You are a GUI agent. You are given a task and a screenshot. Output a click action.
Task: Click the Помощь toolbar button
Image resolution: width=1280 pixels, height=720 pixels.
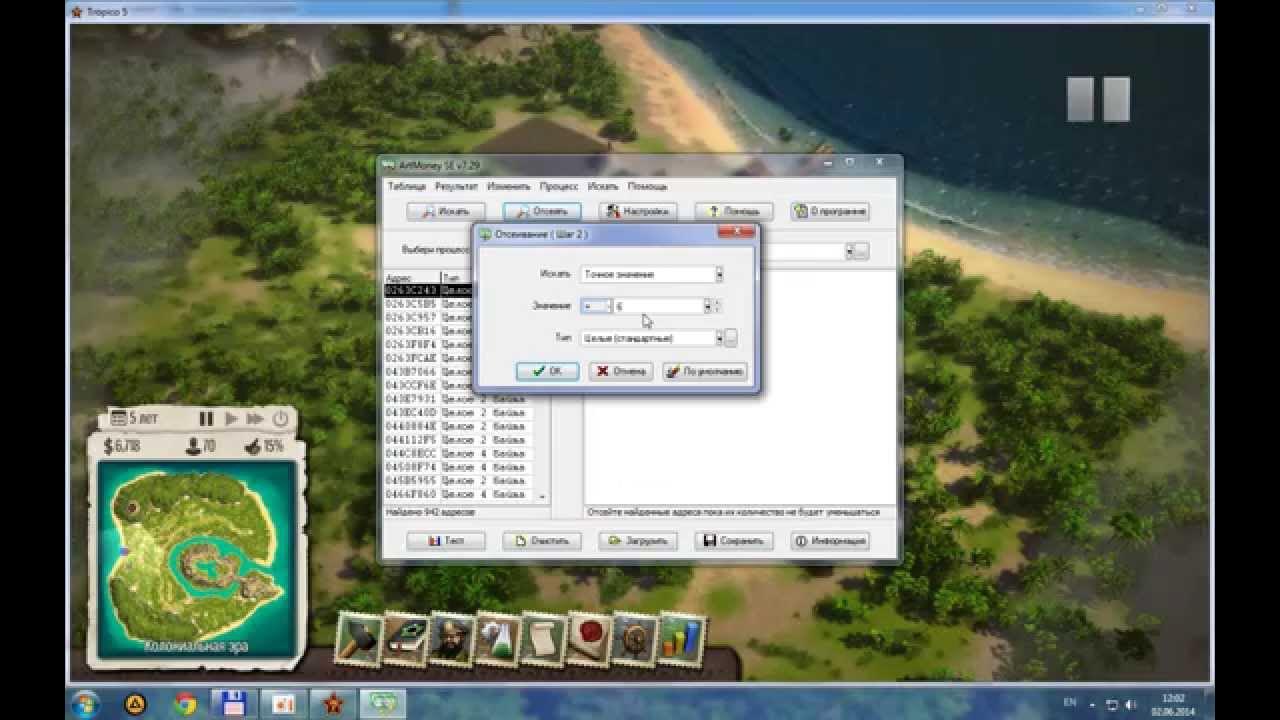pos(734,212)
